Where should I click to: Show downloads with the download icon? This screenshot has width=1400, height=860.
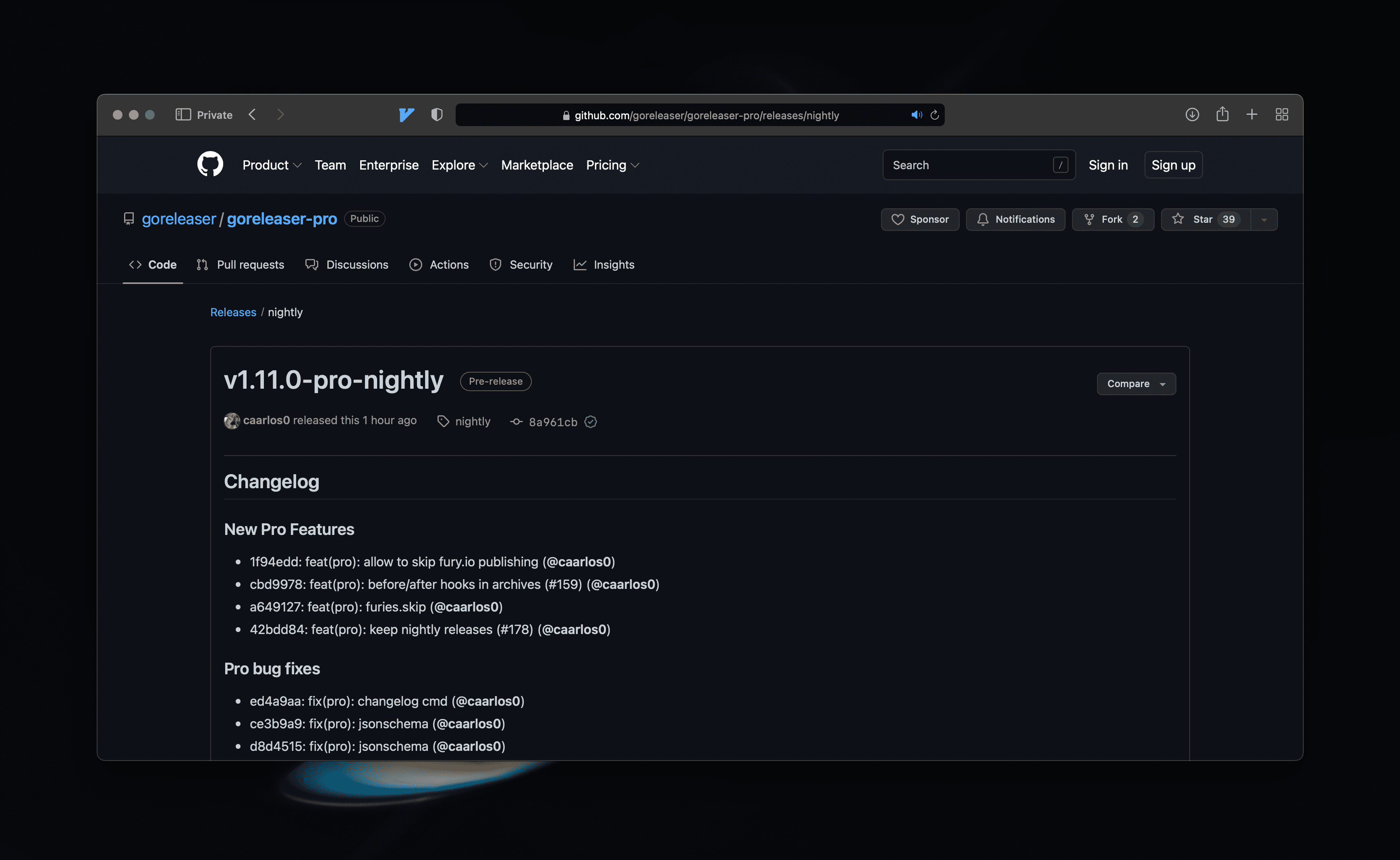(1193, 115)
